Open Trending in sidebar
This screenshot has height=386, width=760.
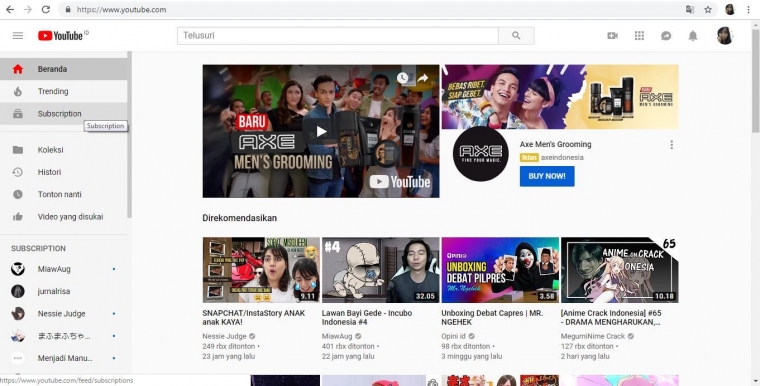tap(63, 91)
